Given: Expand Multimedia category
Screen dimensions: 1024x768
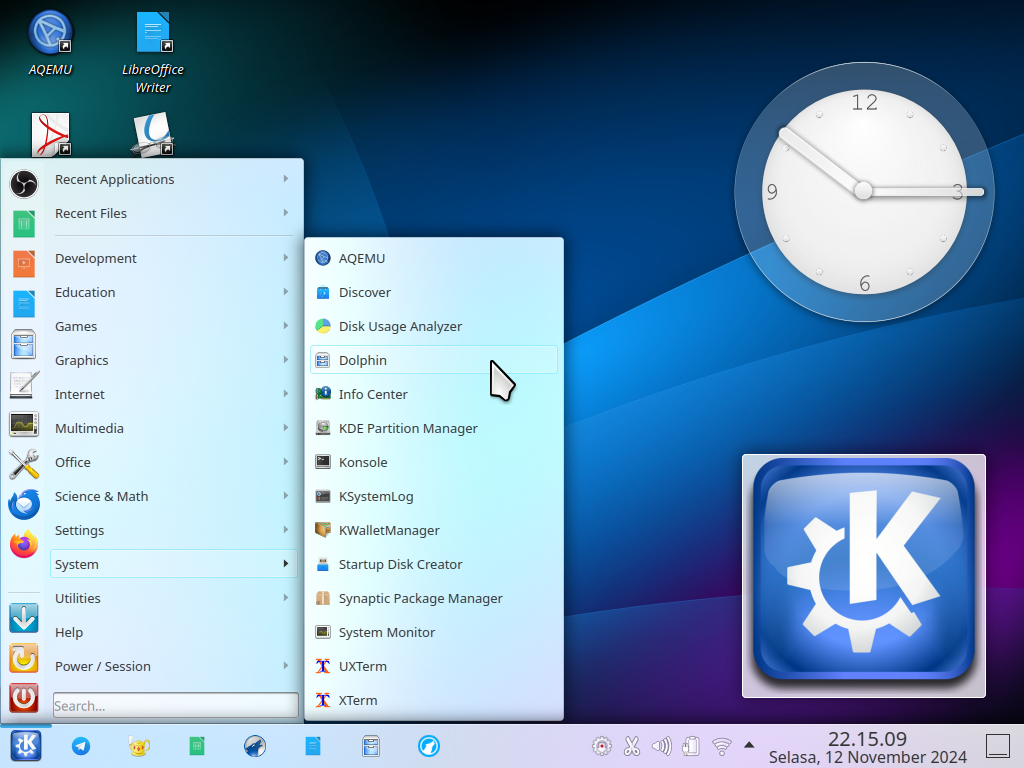Looking at the screenshot, I should click(x=174, y=428).
